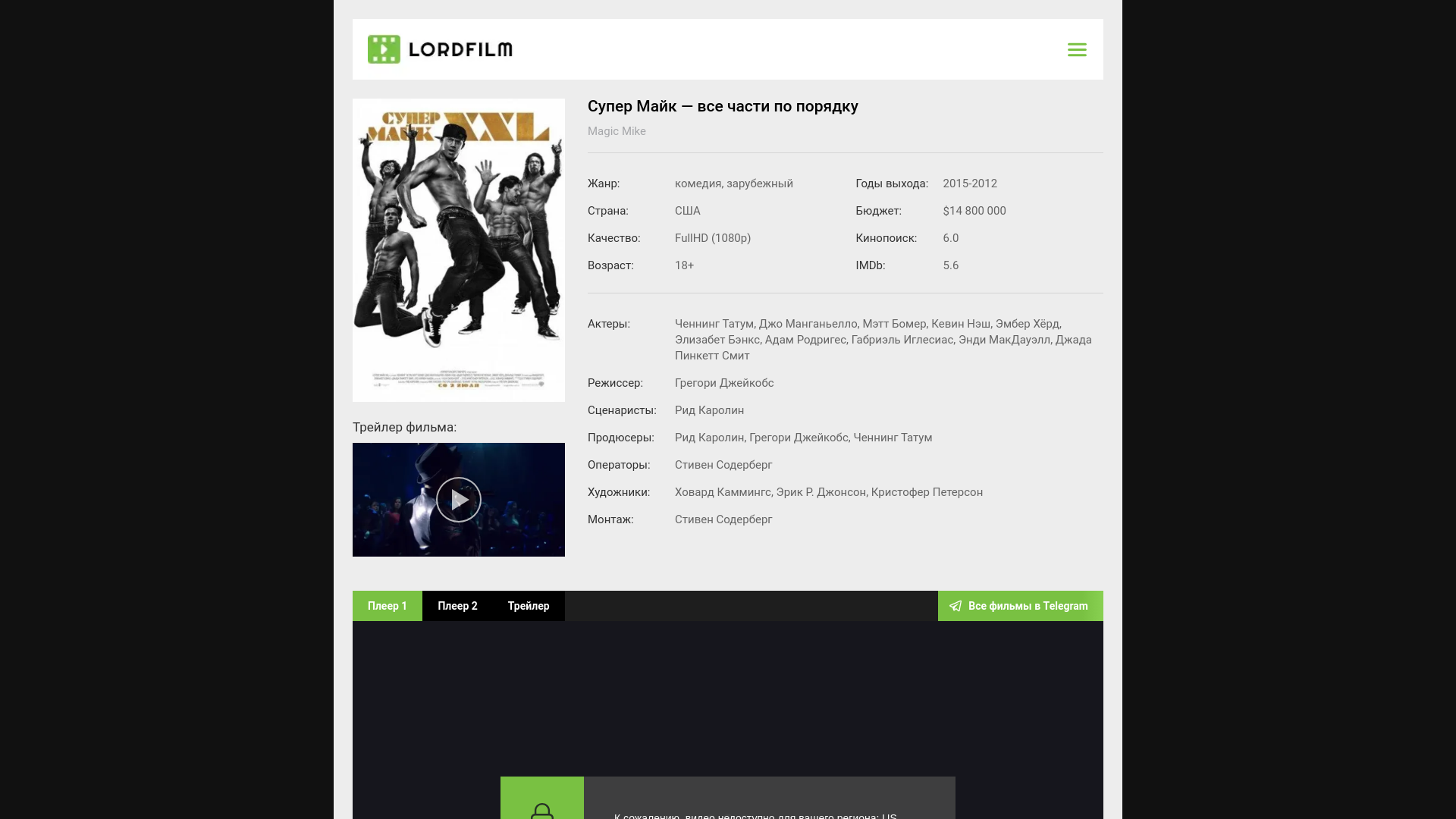Click Рид Каролин in Продюсеры row
This screenshot has height=819, width=1456.
pos(709,438)
